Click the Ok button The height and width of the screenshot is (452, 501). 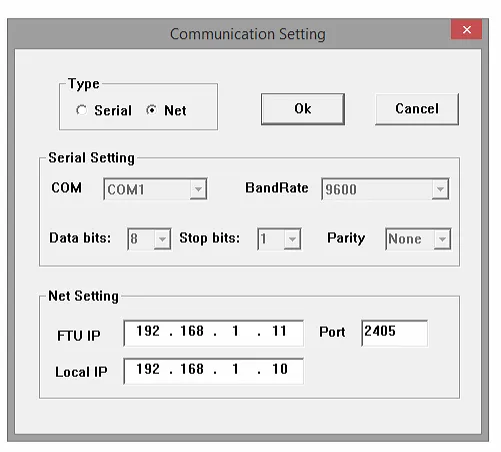tap(303, 109)
